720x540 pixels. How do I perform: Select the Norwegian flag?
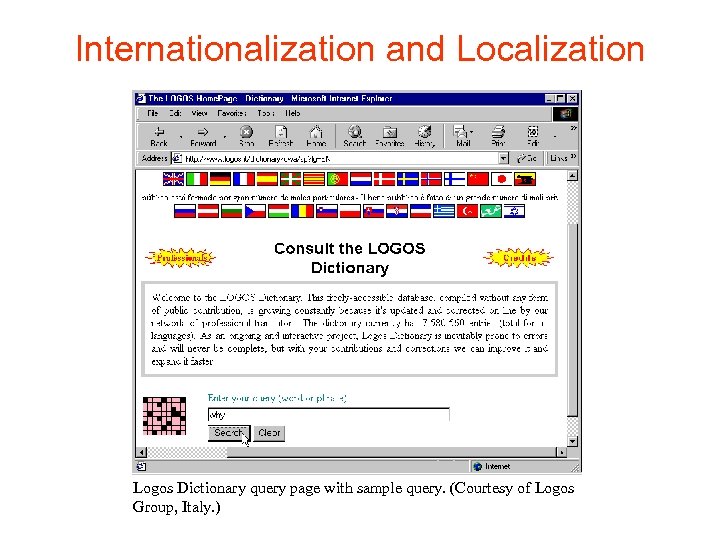[x=431, y=179]
